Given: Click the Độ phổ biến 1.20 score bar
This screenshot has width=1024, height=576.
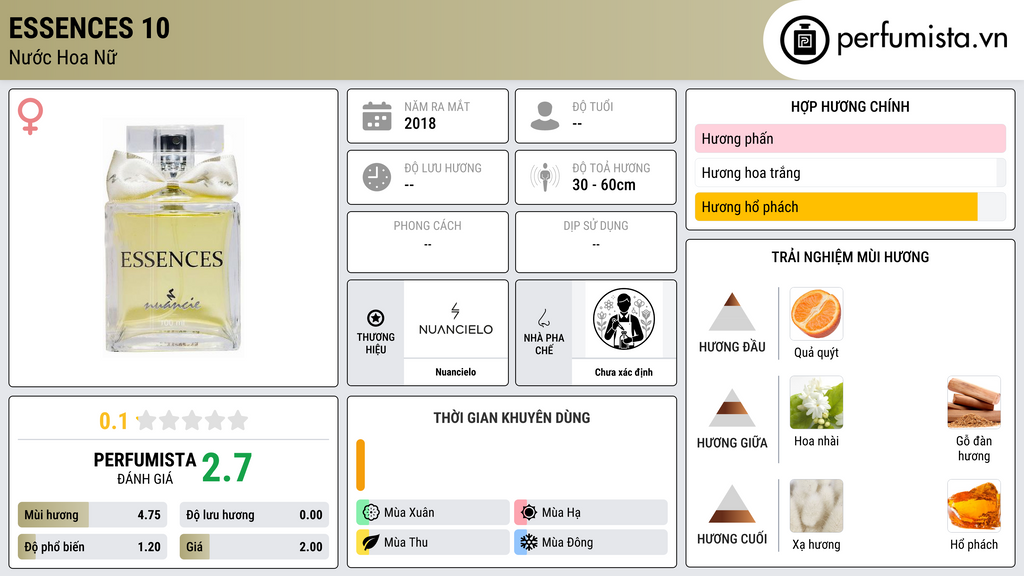Looking at the screenshot, I should tap(92, 547).
